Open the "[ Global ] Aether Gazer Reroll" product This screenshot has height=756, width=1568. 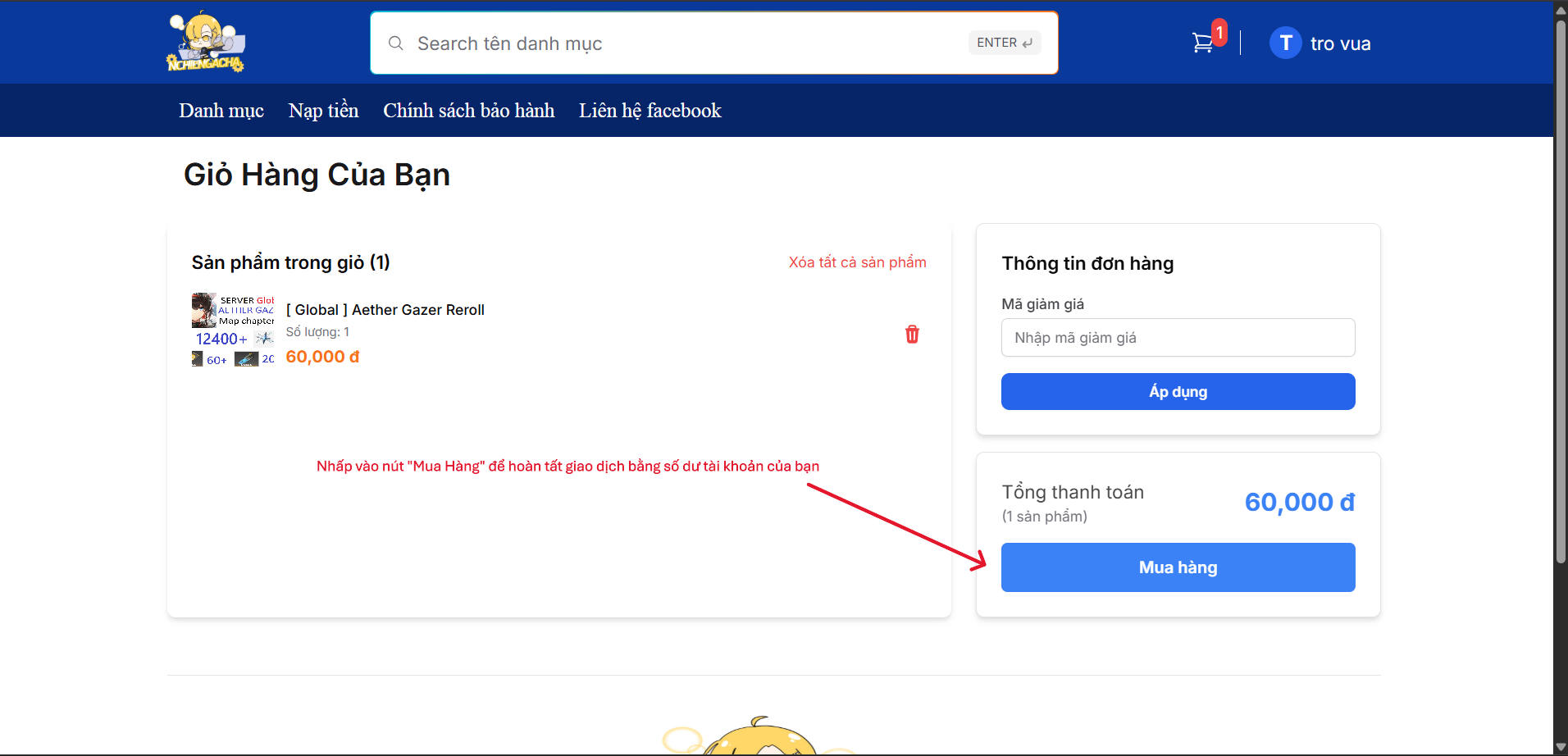(x=385, y=309)
